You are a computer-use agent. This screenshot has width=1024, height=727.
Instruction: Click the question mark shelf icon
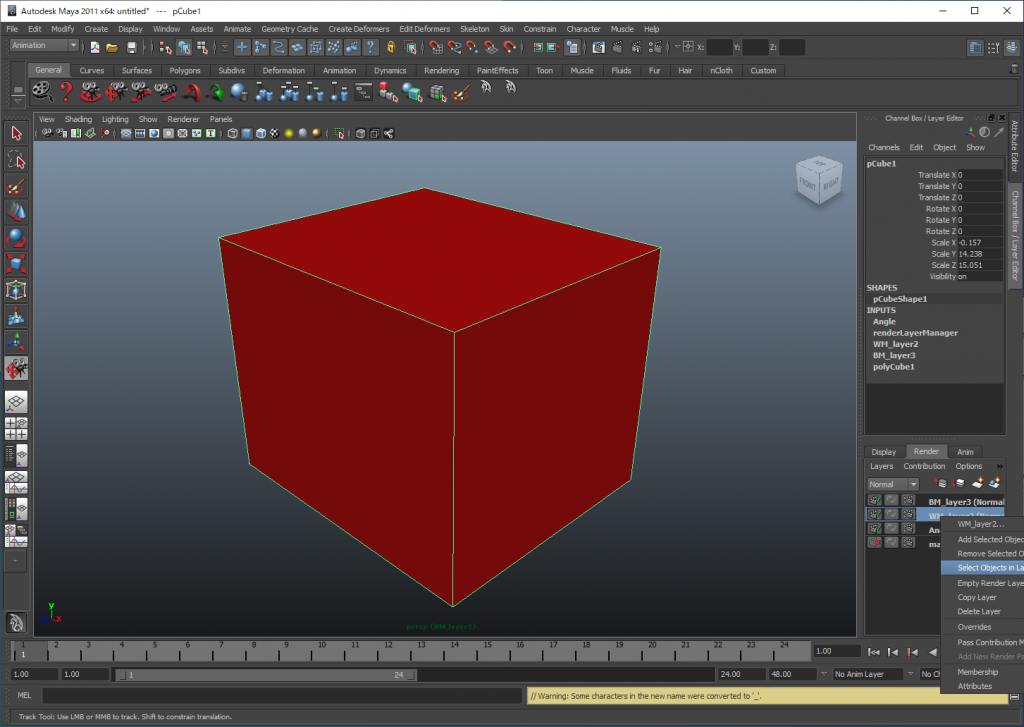click(66, 92)
